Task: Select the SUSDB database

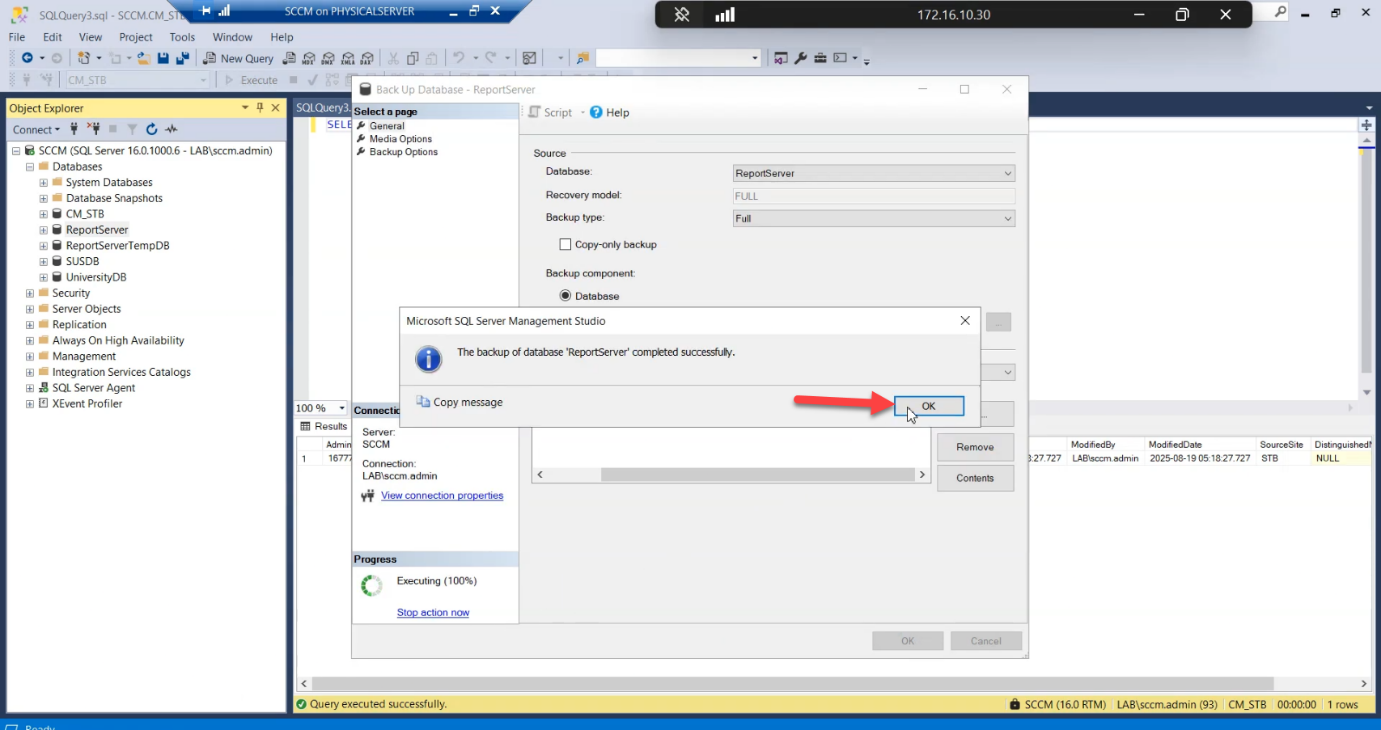Action: coord(82,261)
